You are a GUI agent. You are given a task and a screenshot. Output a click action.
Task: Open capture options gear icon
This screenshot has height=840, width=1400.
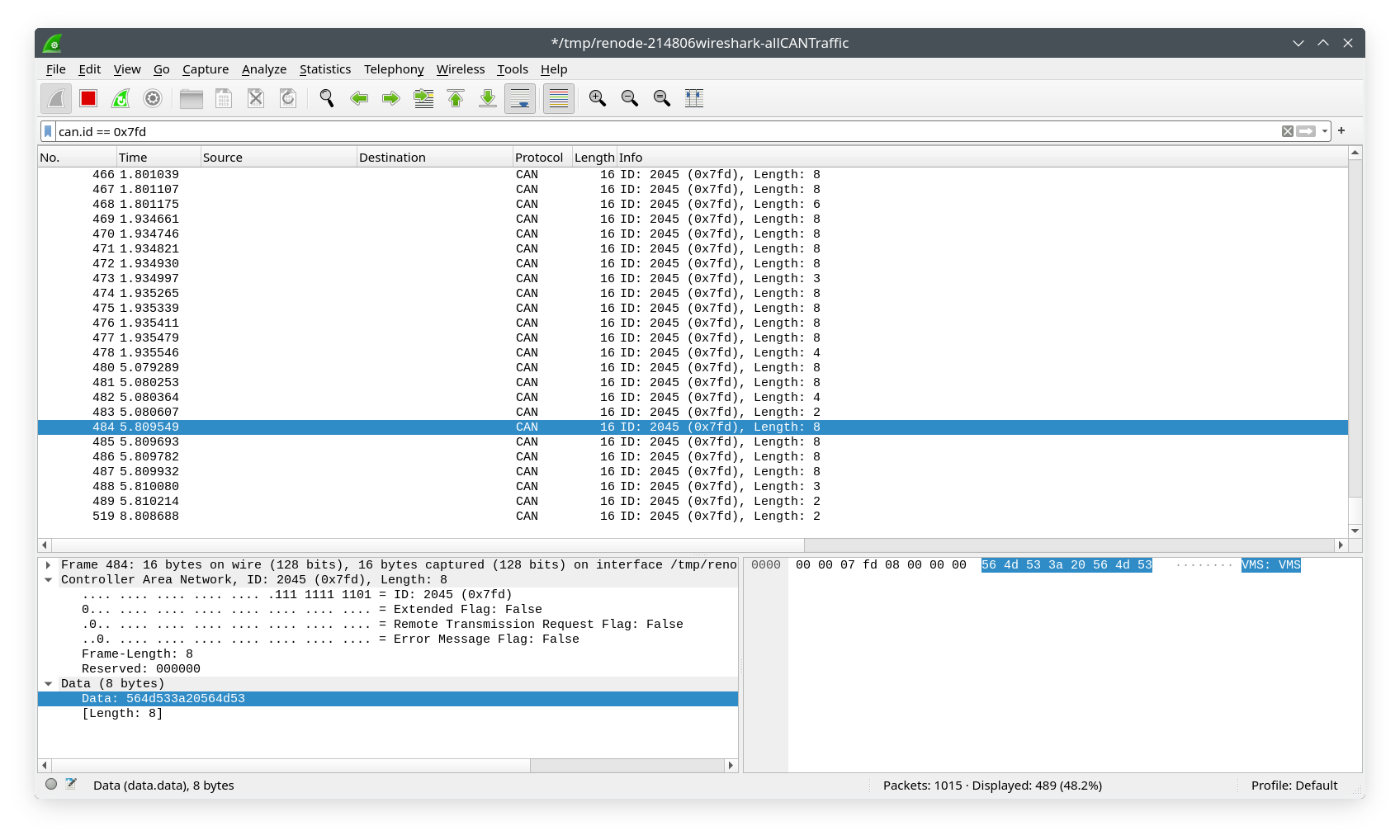(153, 99)
